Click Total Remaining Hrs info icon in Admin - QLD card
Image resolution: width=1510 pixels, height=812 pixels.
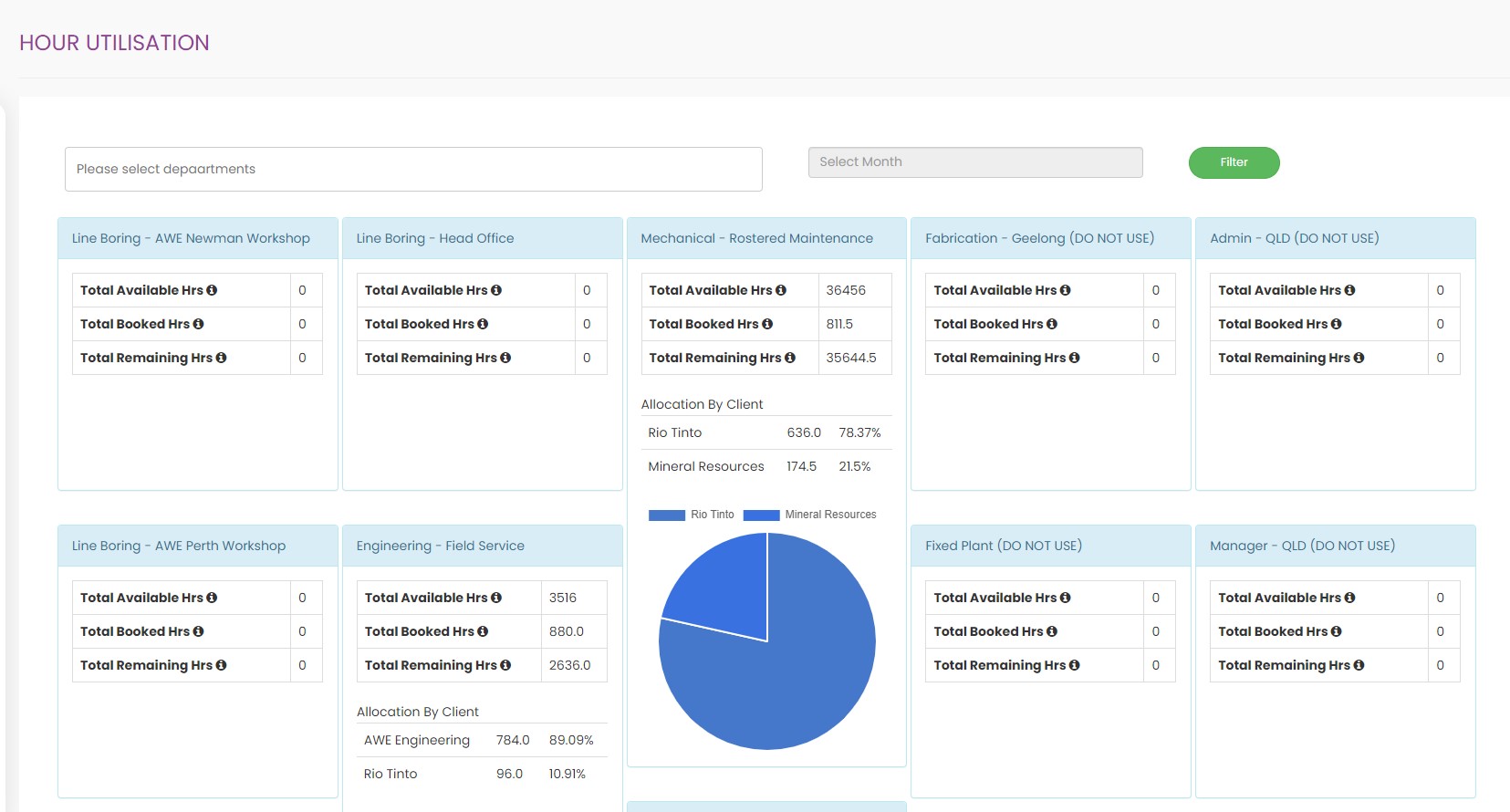(1359, 358)
